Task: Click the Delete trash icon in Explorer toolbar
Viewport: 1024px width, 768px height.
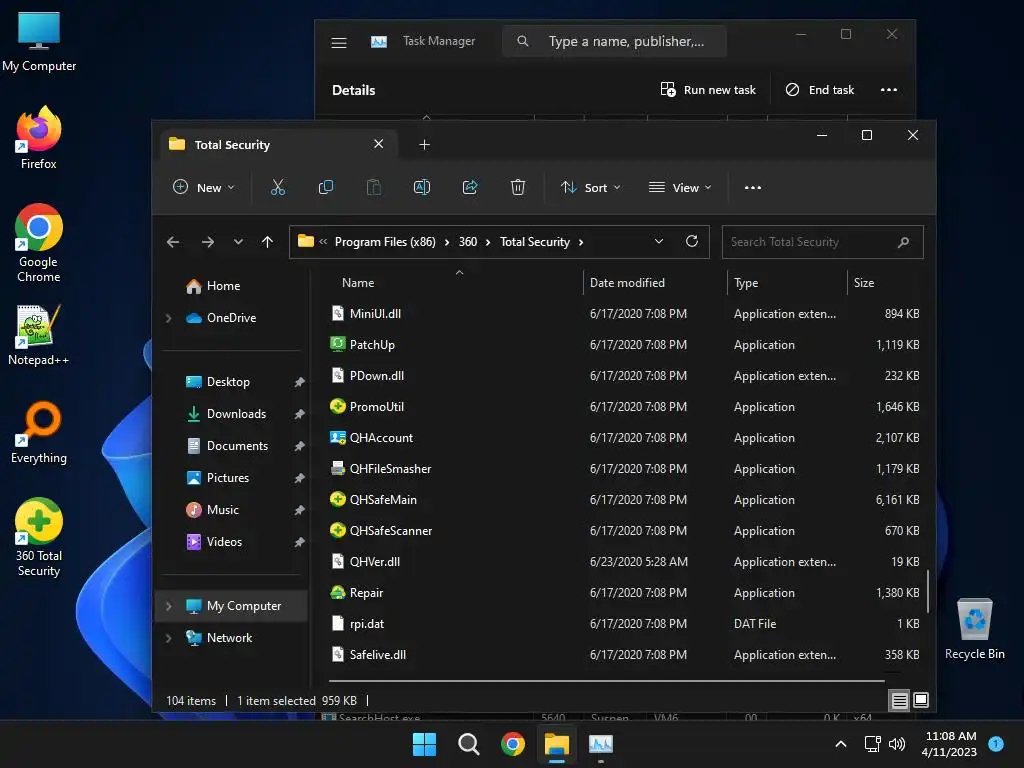Action: 518,187
